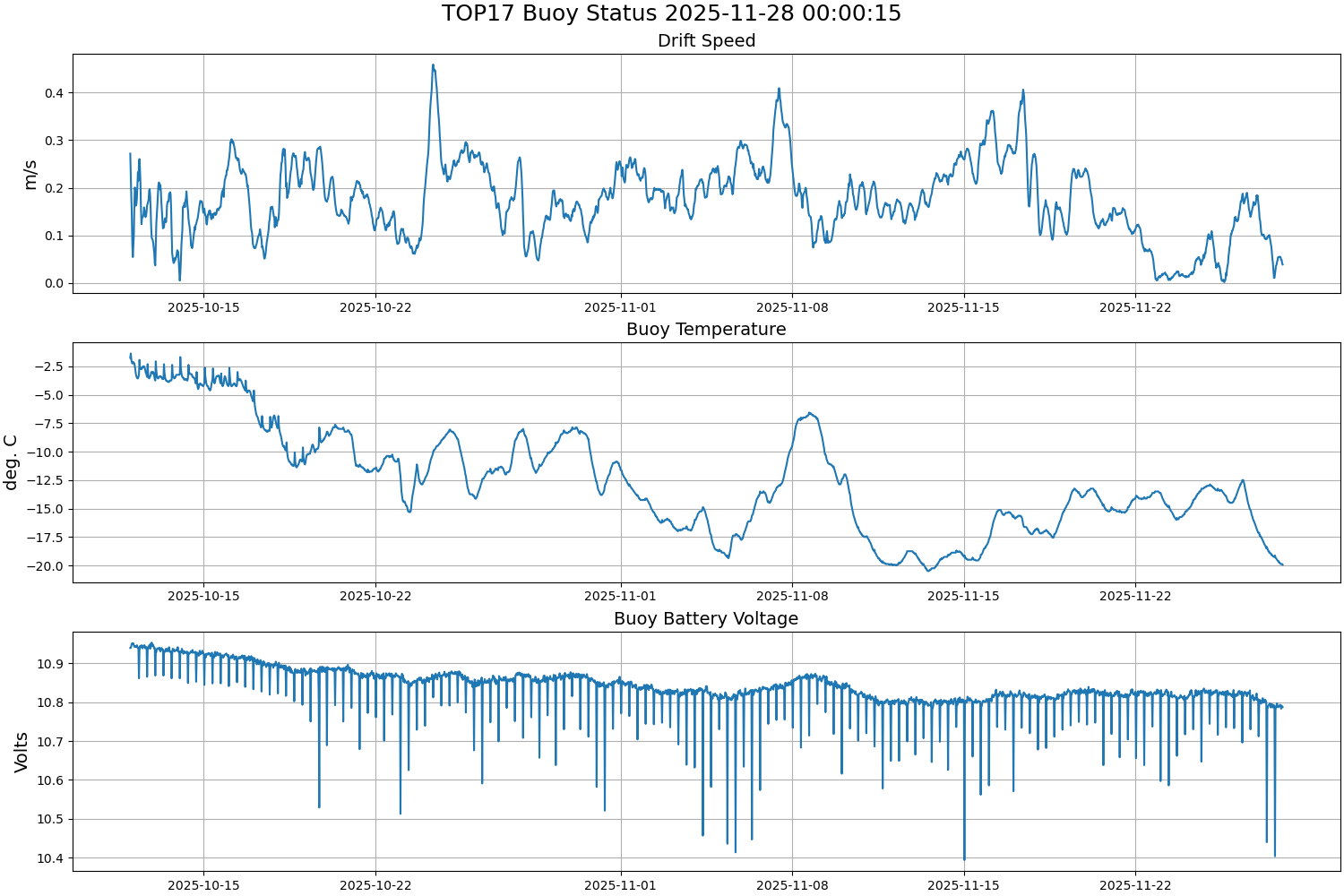The height and width of the screenshot is (896, 1344).
Task: Click the −20.0 tick on temperature axis
Action: [45, 565]
